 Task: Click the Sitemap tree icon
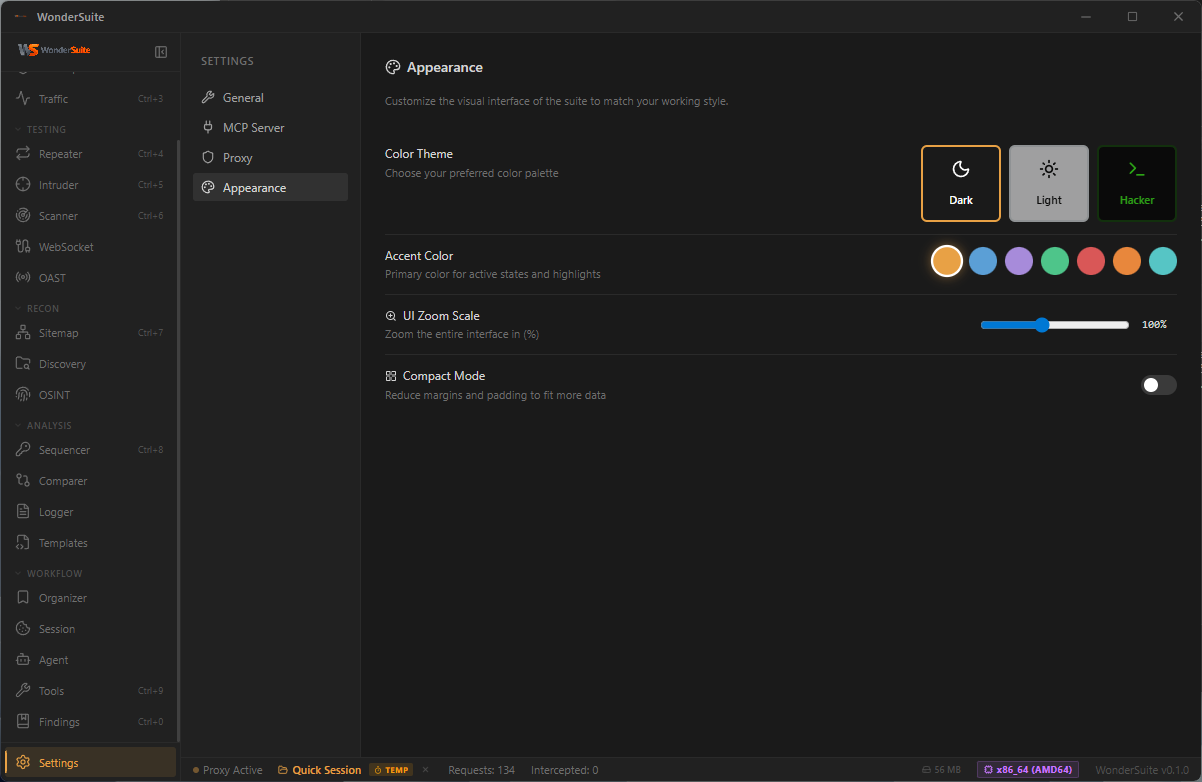tap(23, 333)
